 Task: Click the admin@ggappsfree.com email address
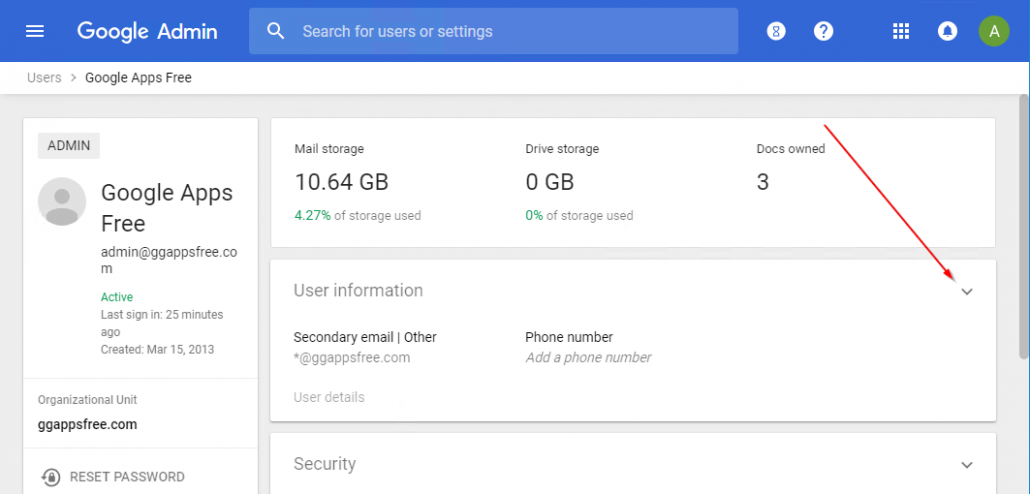(169, 260)
